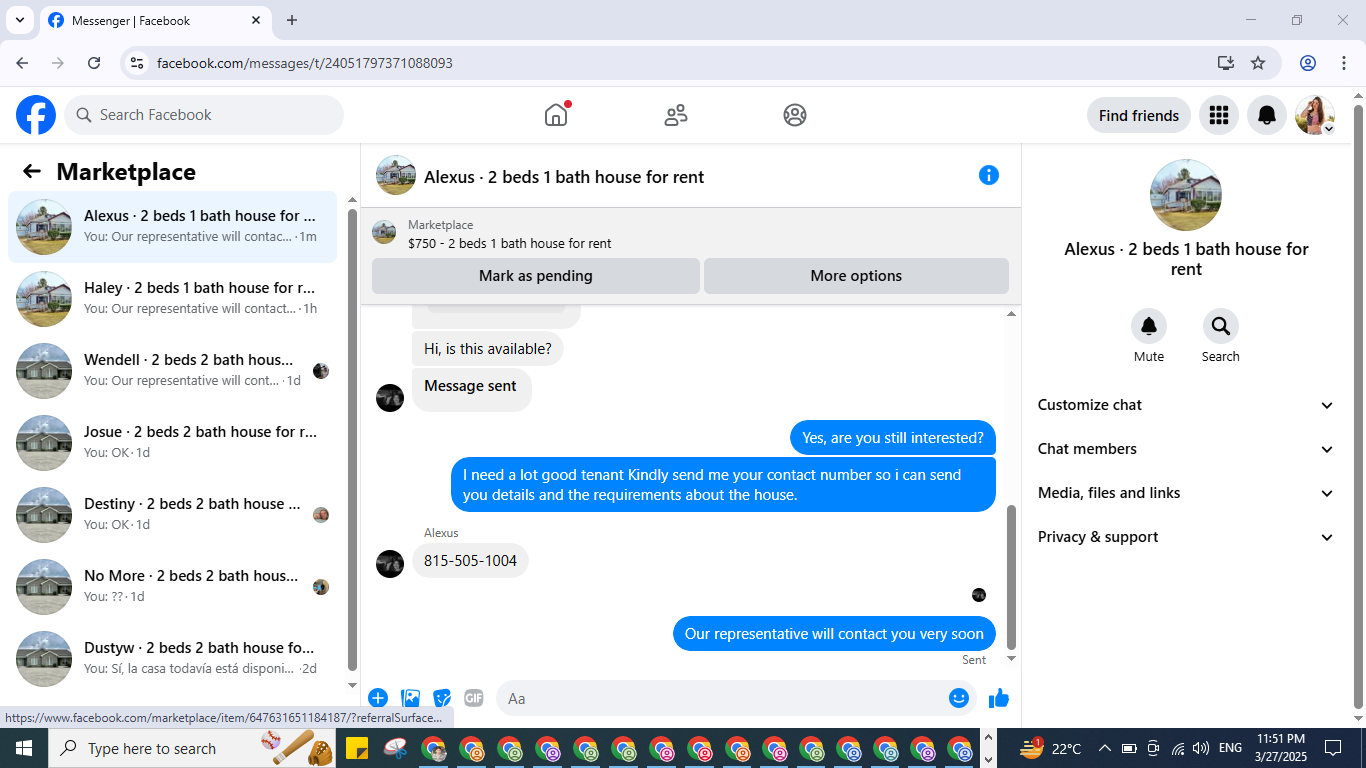Expand the Customize chat section
The image size is (1366, 768).
coord(1186,405)
